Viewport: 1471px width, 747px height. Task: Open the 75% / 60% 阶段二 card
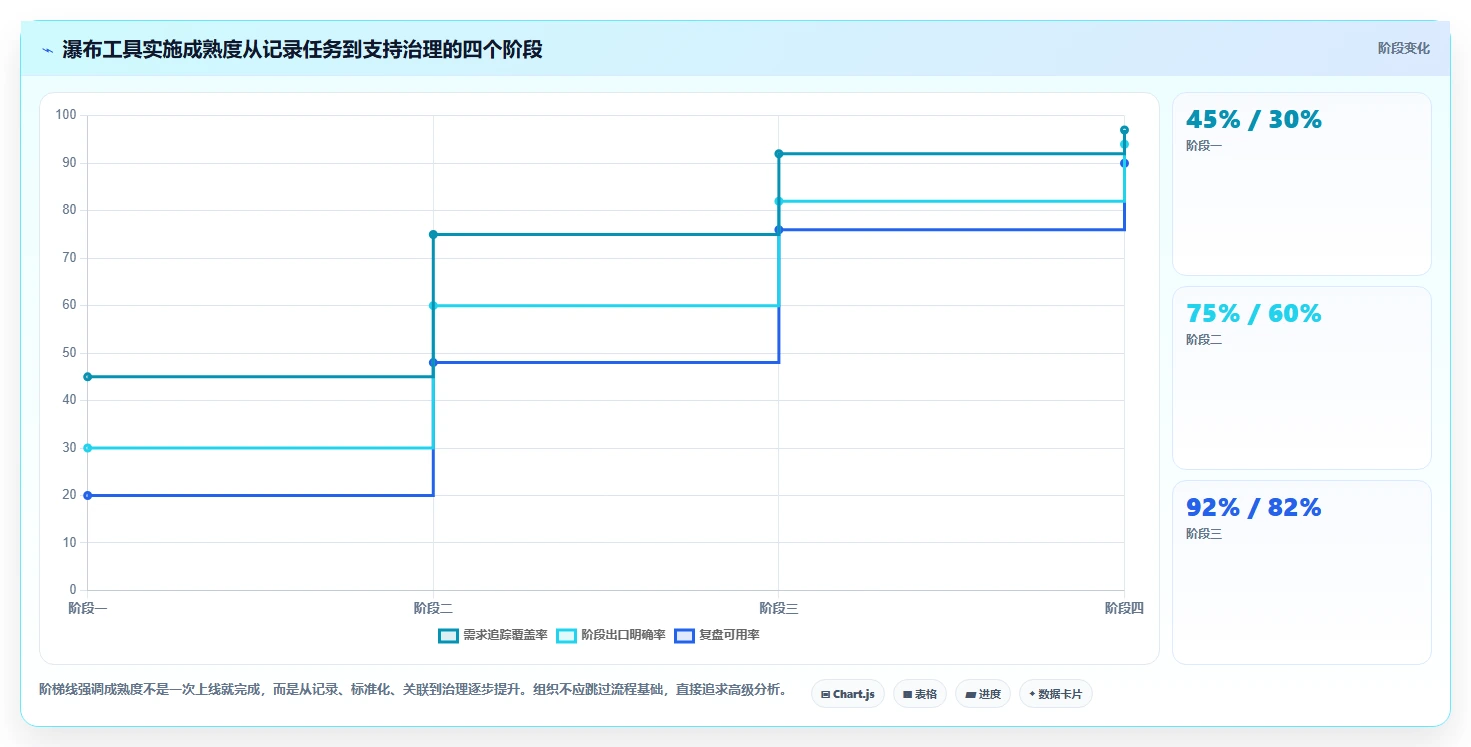click(1301, 378)
